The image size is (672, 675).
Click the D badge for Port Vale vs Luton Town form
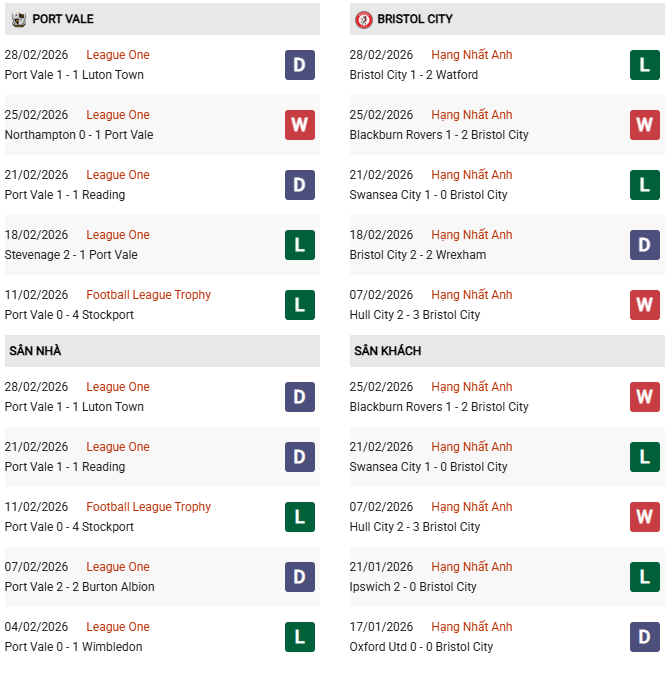300,65
